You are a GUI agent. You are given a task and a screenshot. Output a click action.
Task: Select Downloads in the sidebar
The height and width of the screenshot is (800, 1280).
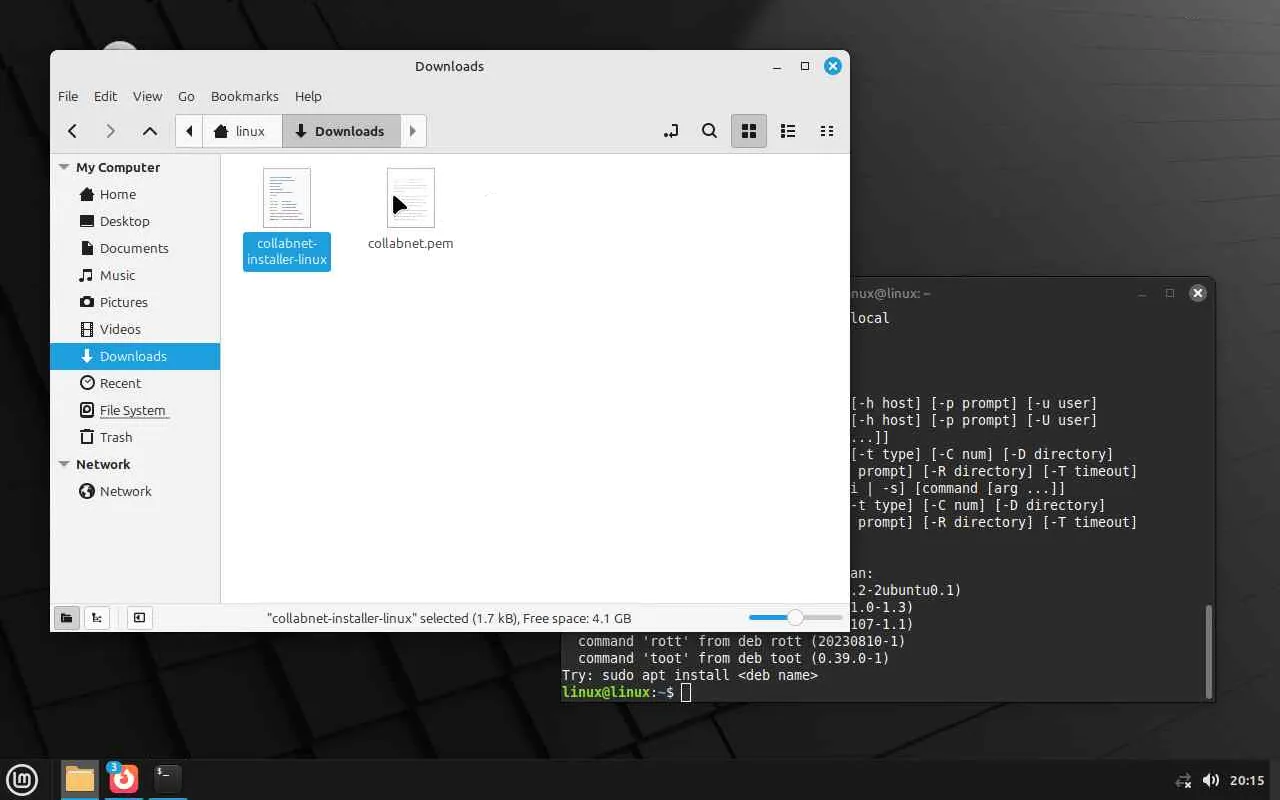pyautogui.click(x=135, y=356)
